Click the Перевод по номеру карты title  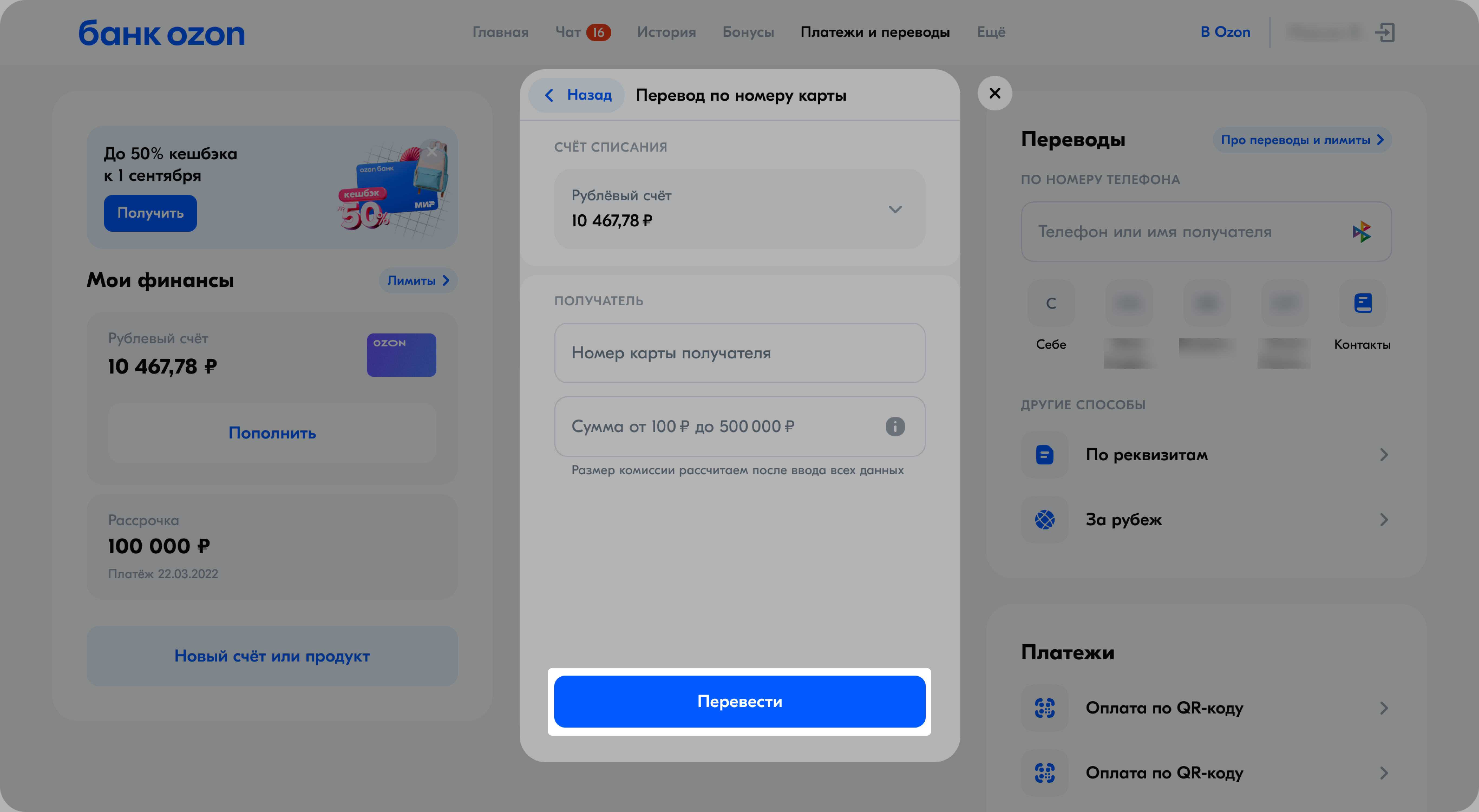pyautogui.click(x=741, y=95)
